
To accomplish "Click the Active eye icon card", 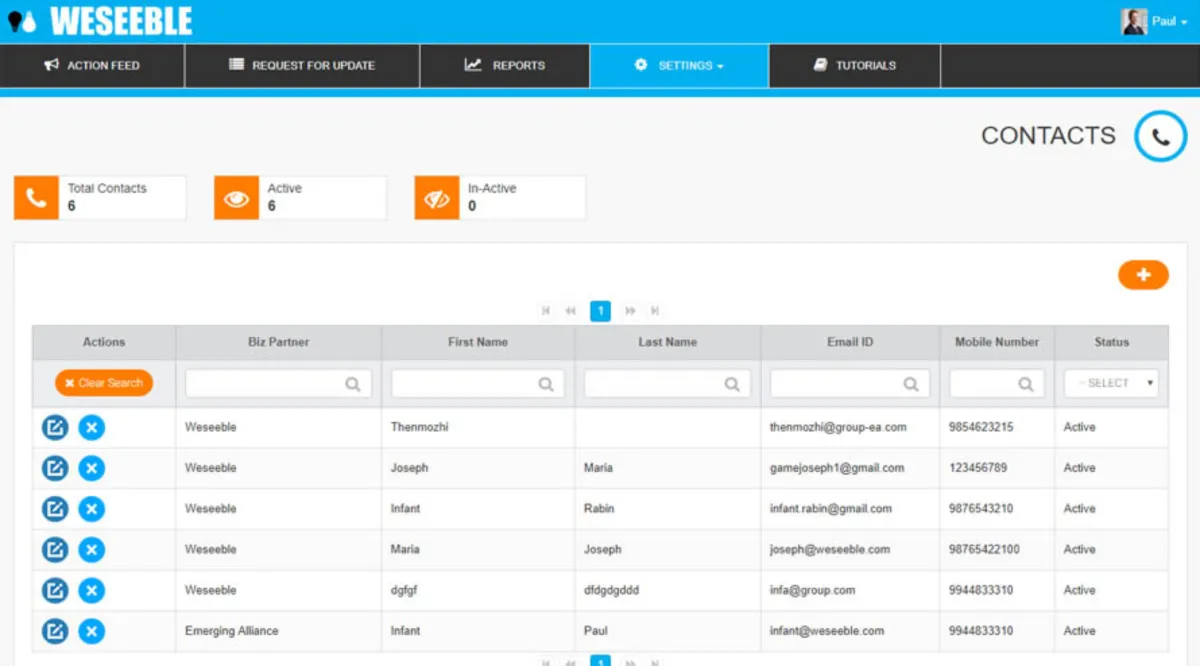I will (x=236, y=197).
